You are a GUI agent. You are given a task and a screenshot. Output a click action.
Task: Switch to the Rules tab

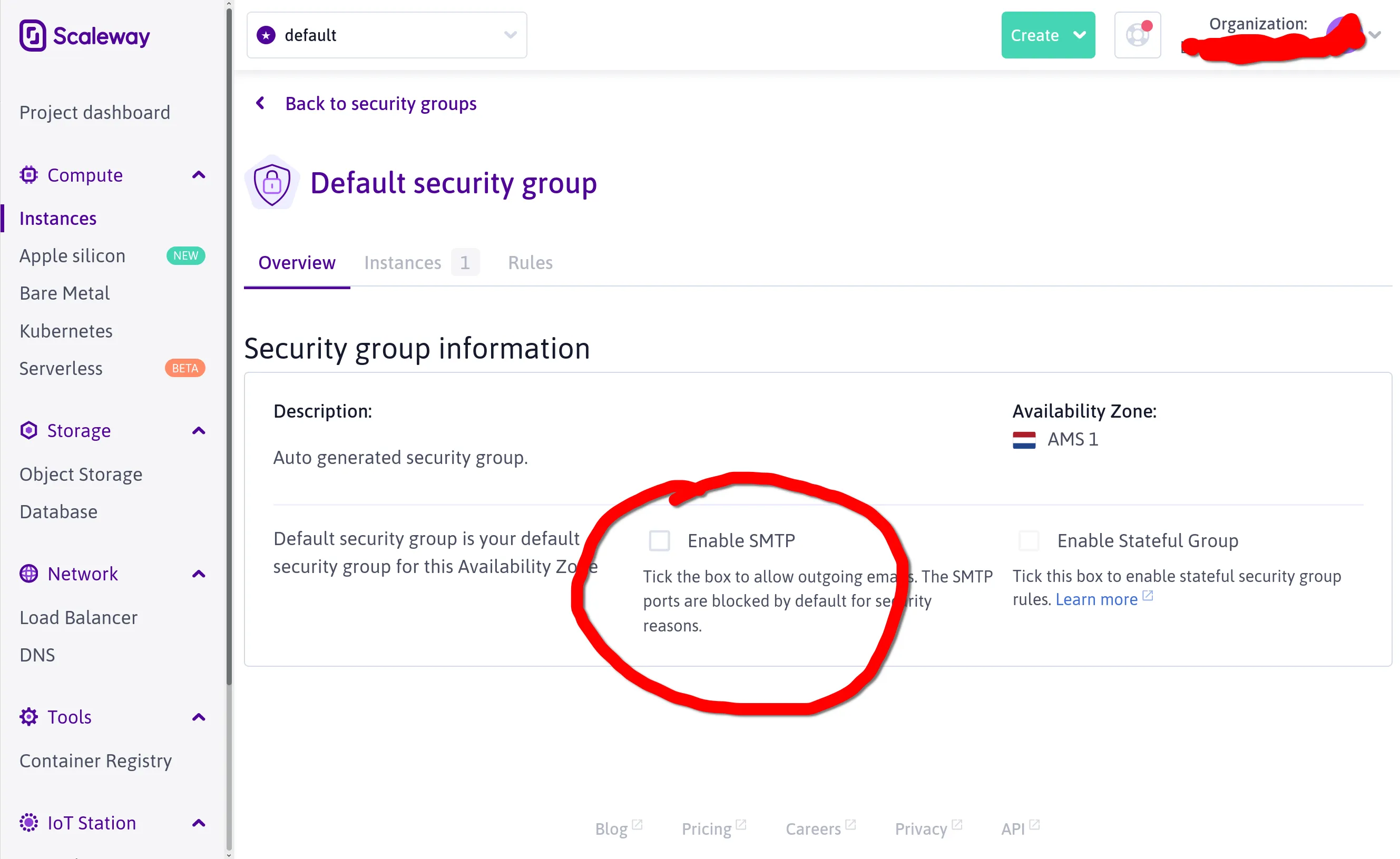pos(530,262)
